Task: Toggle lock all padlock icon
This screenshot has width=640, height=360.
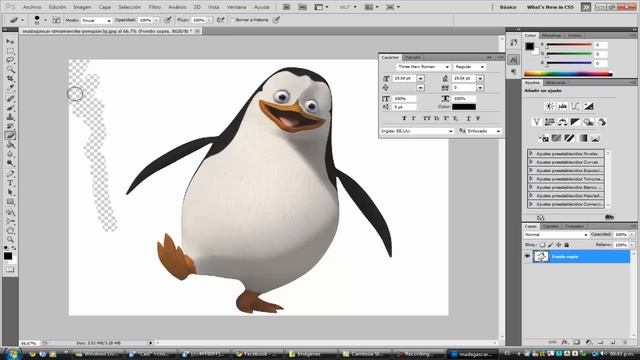Action: point(567,245)
